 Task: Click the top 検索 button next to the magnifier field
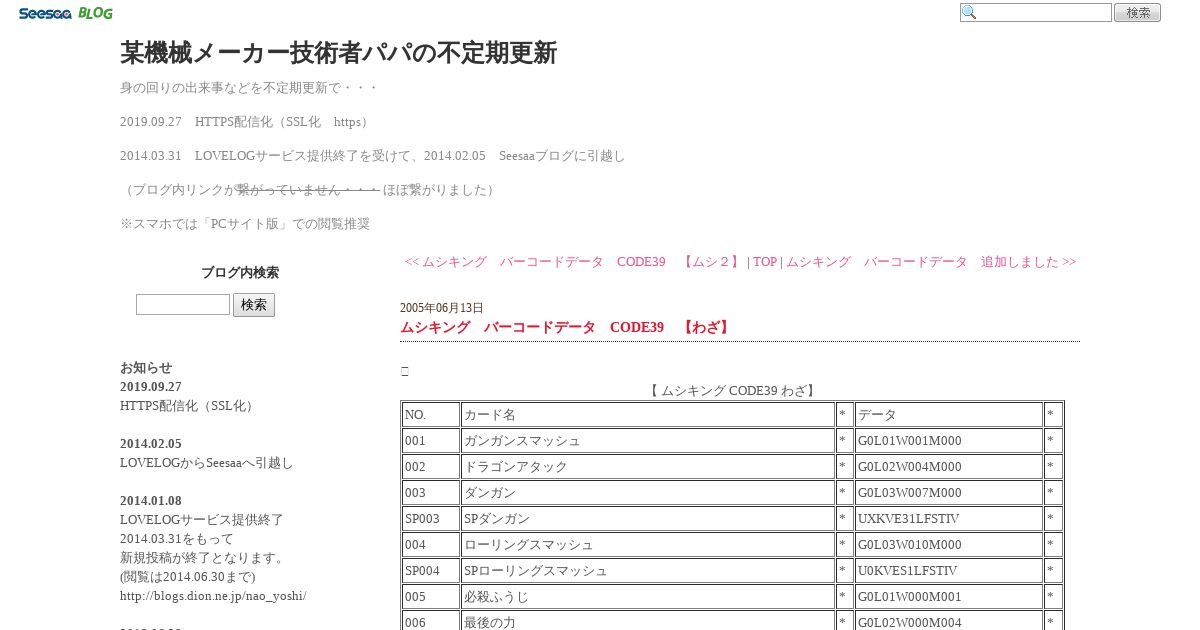[x=1137, y=13]
